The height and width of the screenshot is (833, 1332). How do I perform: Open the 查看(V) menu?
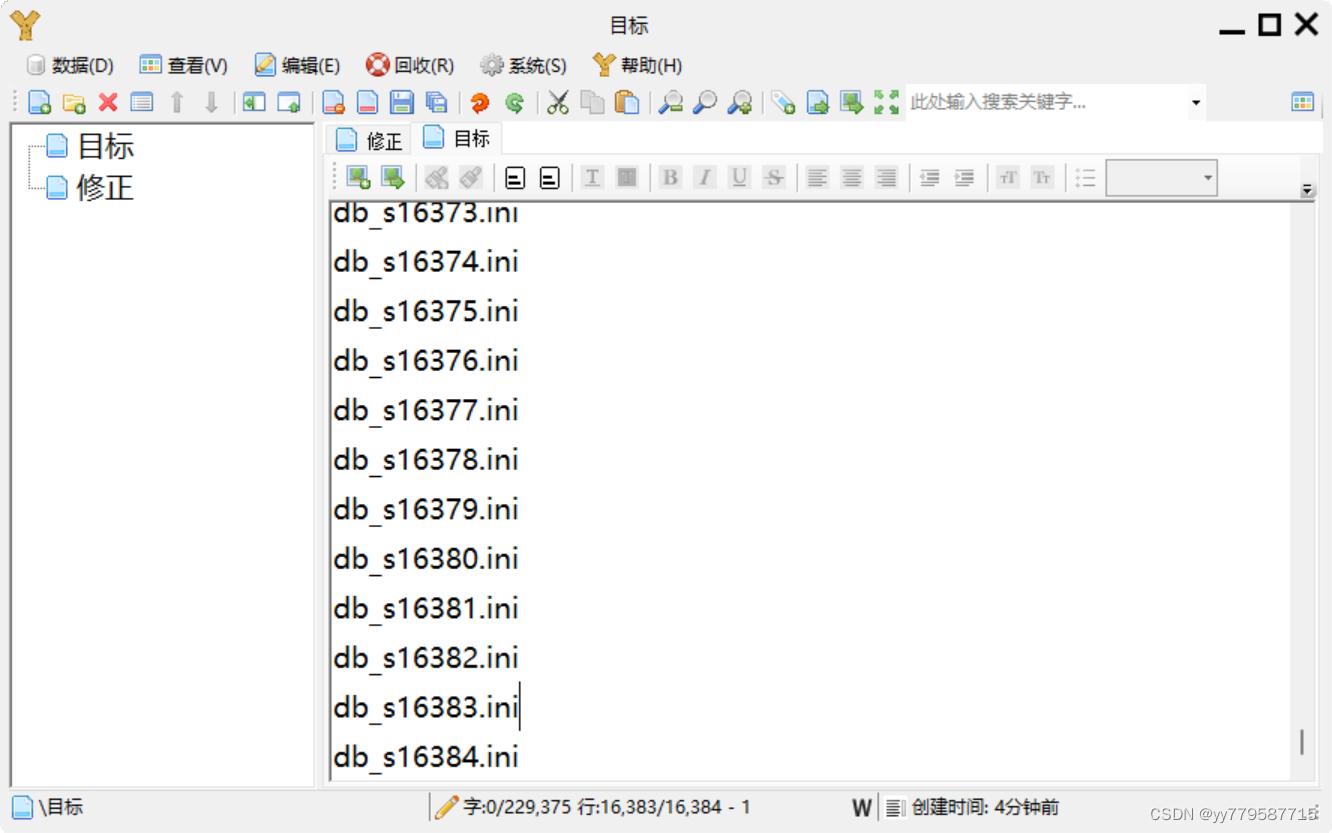[183, 65]
